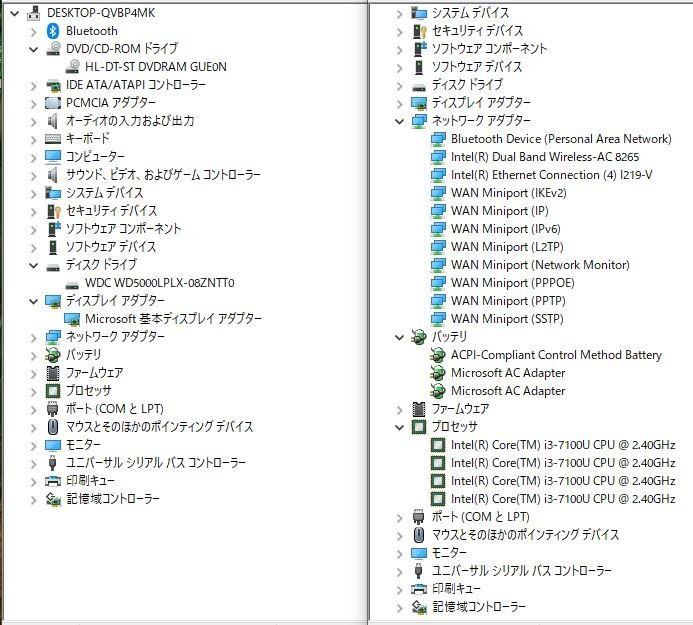This screenshot has width=693, height=625.
Task: Expand left pane プロセッサ category
Action: [x=34, y=391]
